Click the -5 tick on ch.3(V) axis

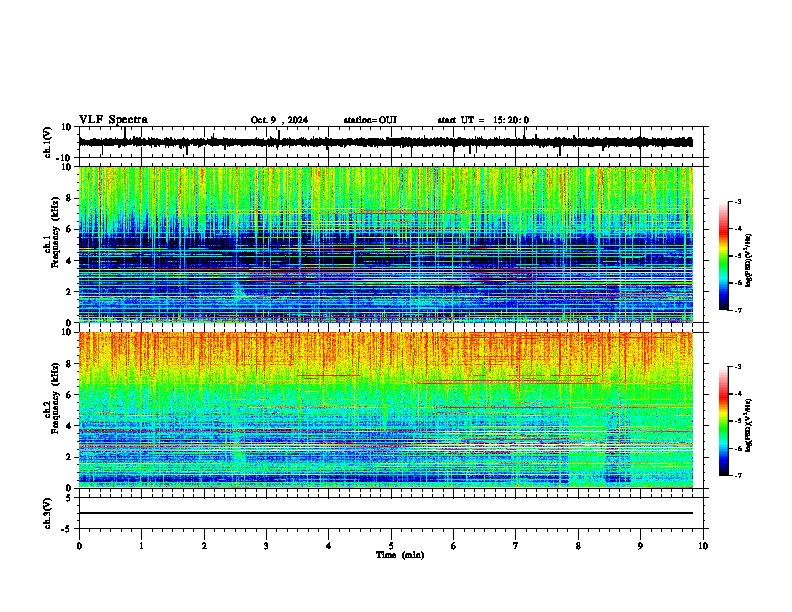coord(68,529)
